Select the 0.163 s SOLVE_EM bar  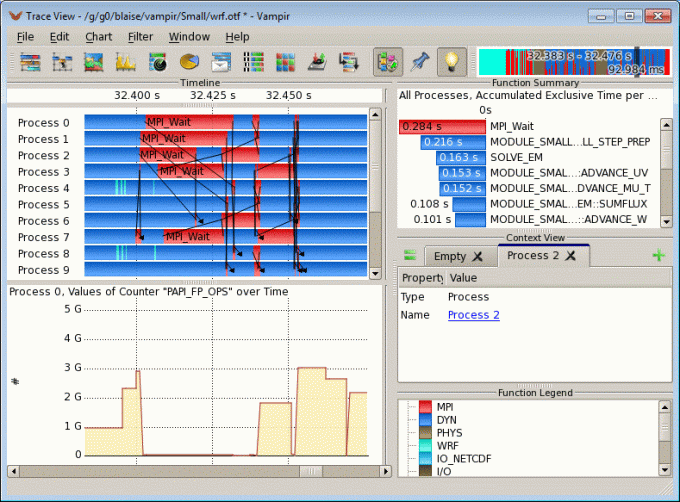[x=461, y=157]
